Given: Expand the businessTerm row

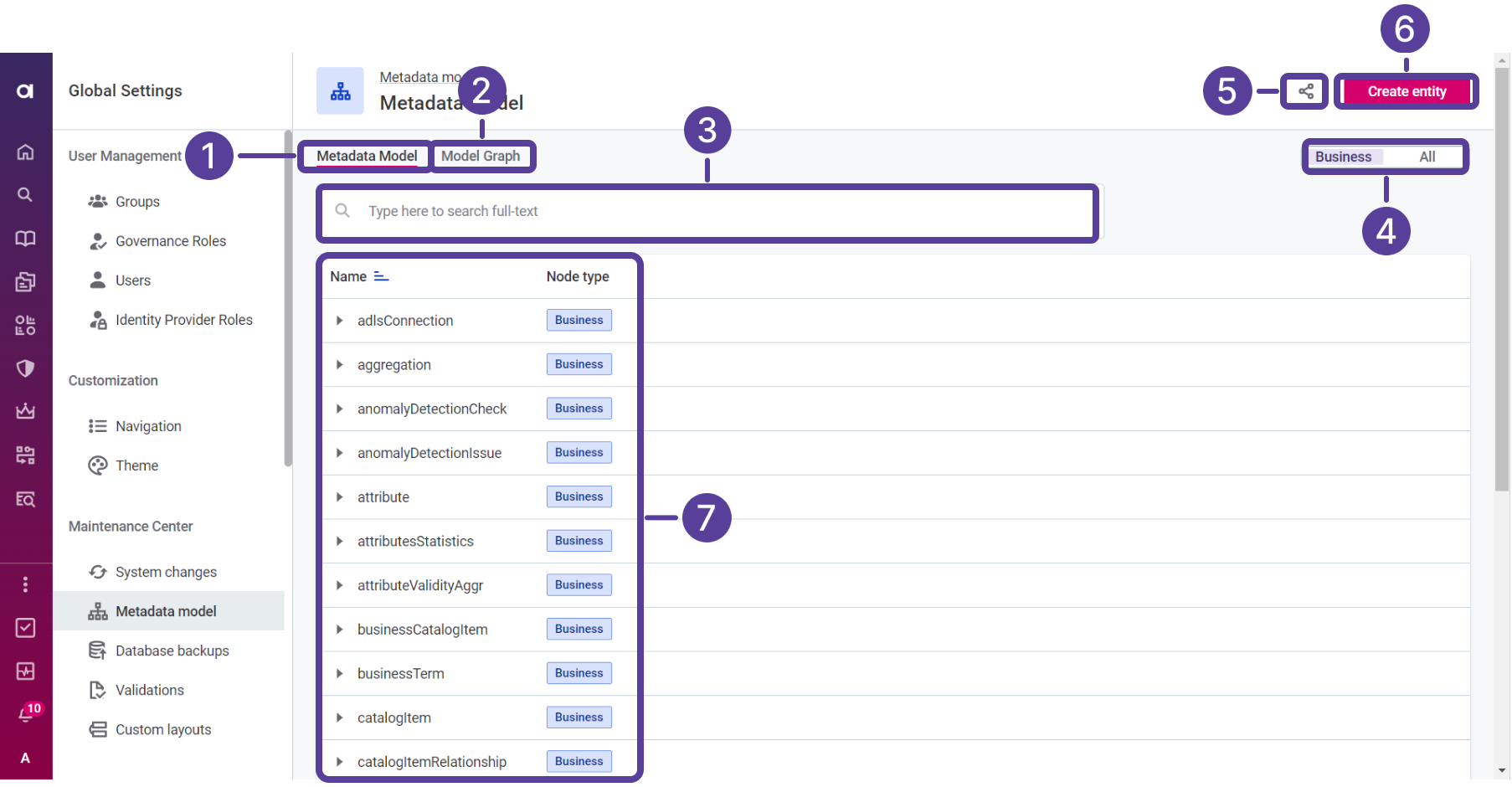Looking at the screenshot, I should click(x=339, y=673).
